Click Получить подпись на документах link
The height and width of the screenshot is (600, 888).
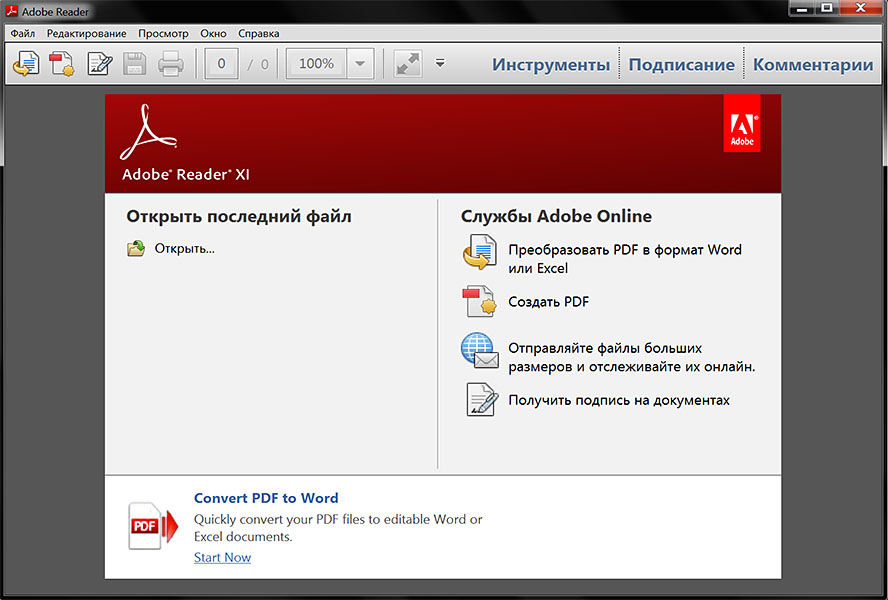[x=619, y=400]
